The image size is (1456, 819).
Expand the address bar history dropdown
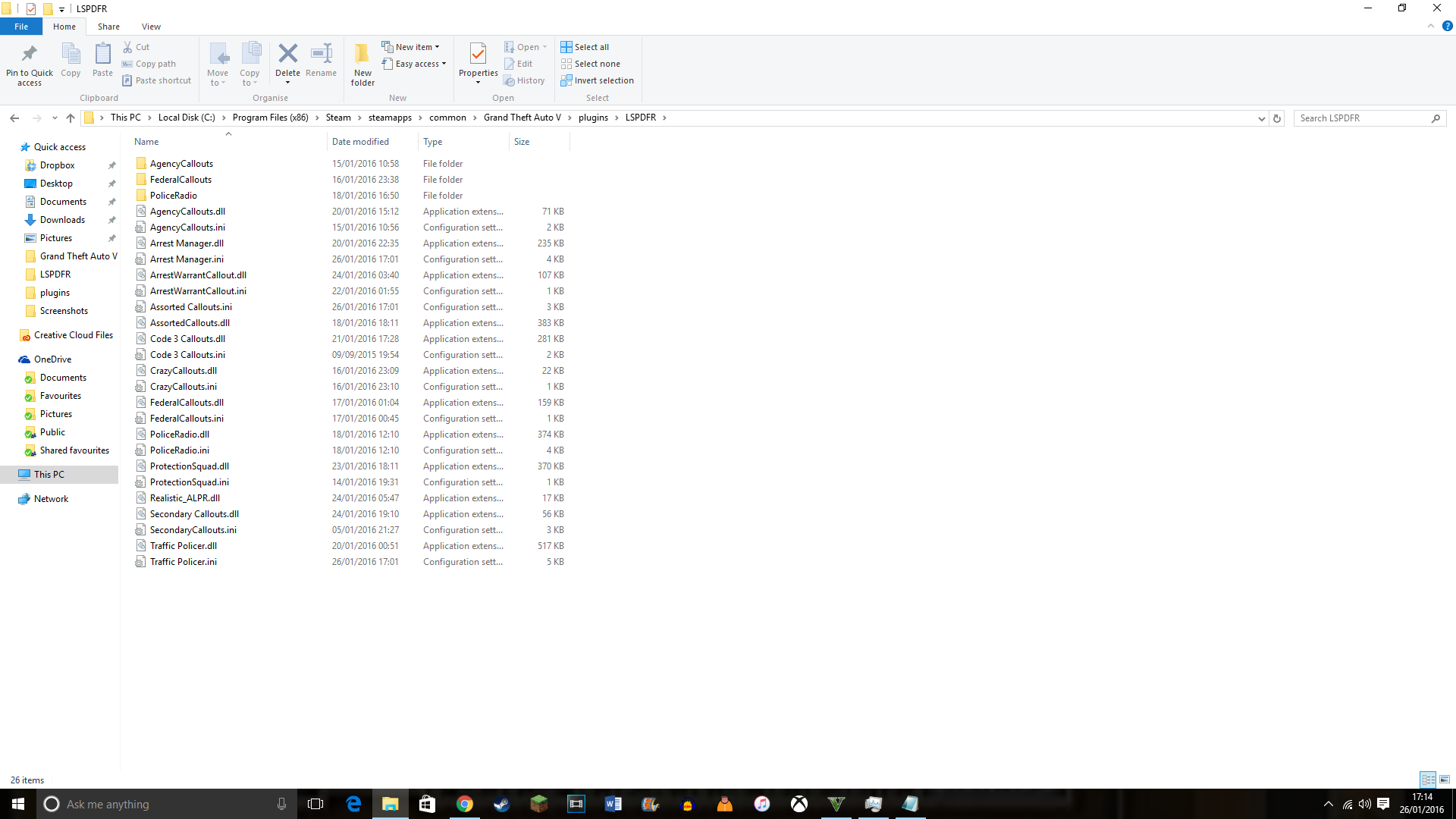click(1262, 118)
